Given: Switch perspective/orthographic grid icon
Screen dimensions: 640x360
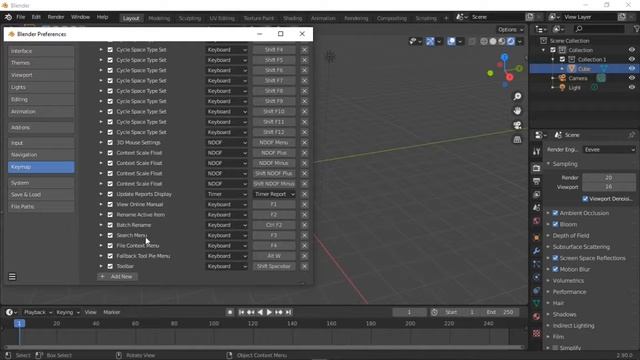Looking at the screenshot, I should [517, 140].
